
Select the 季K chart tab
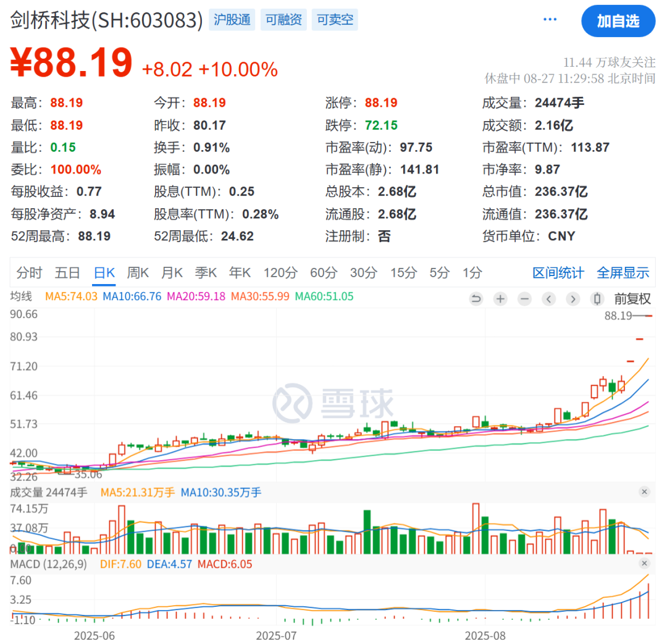tap(206, 272)
